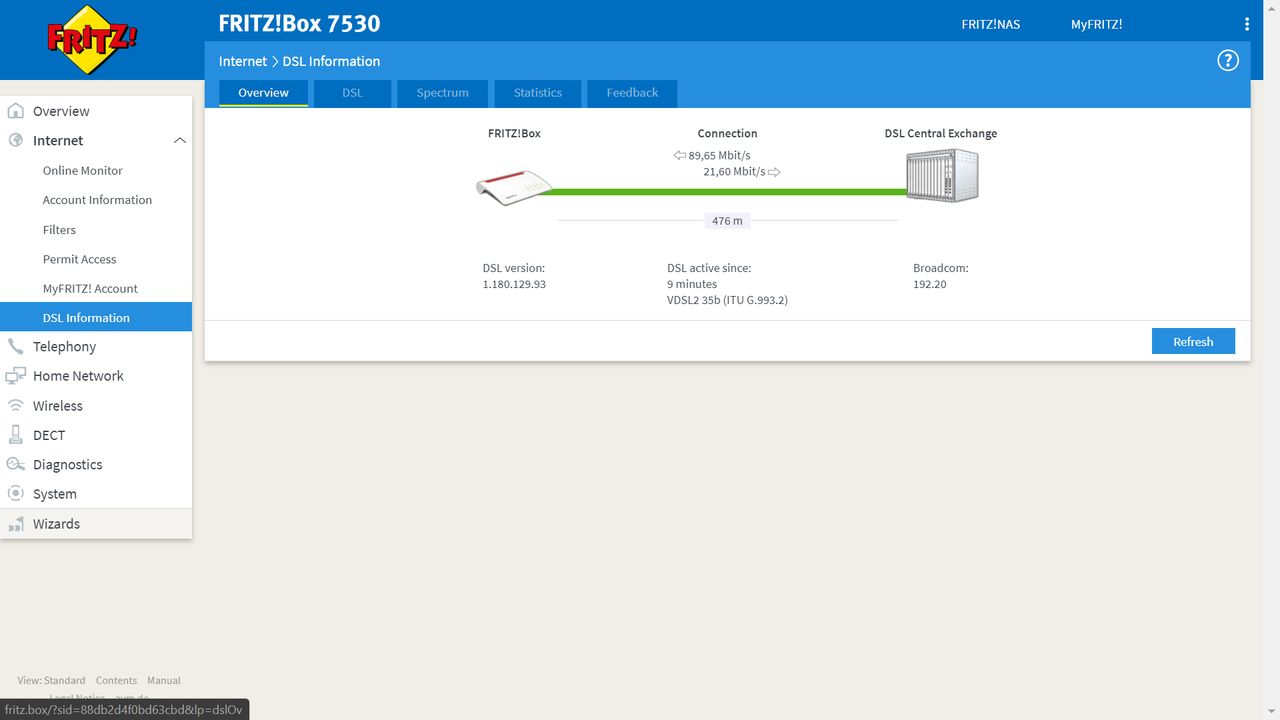
Task: Click the DSL version number 1.180.129.93
Action: (514, 284)
